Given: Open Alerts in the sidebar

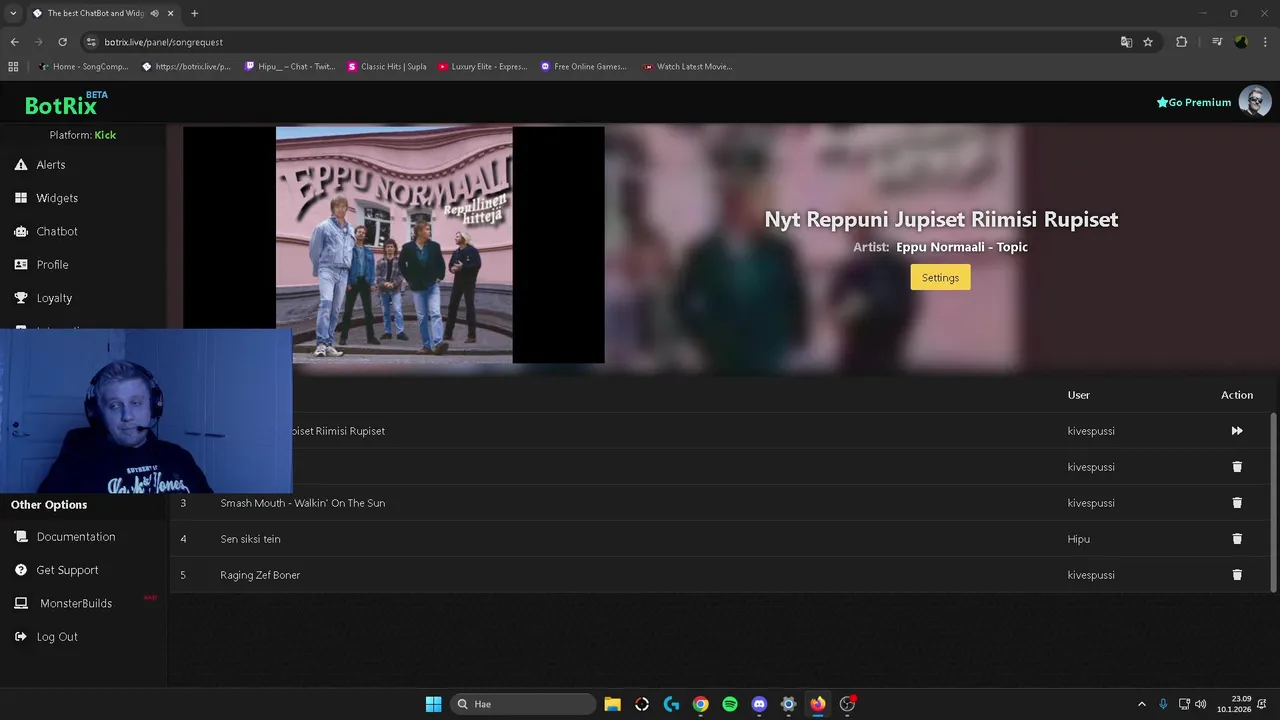Looking at the screenshot, I should (51, 165).
